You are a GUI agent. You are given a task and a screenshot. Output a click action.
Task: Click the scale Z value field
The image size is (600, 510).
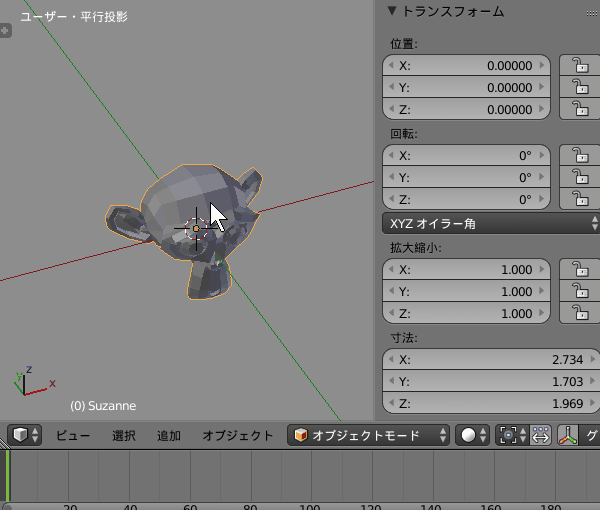(x=466, y=313)
